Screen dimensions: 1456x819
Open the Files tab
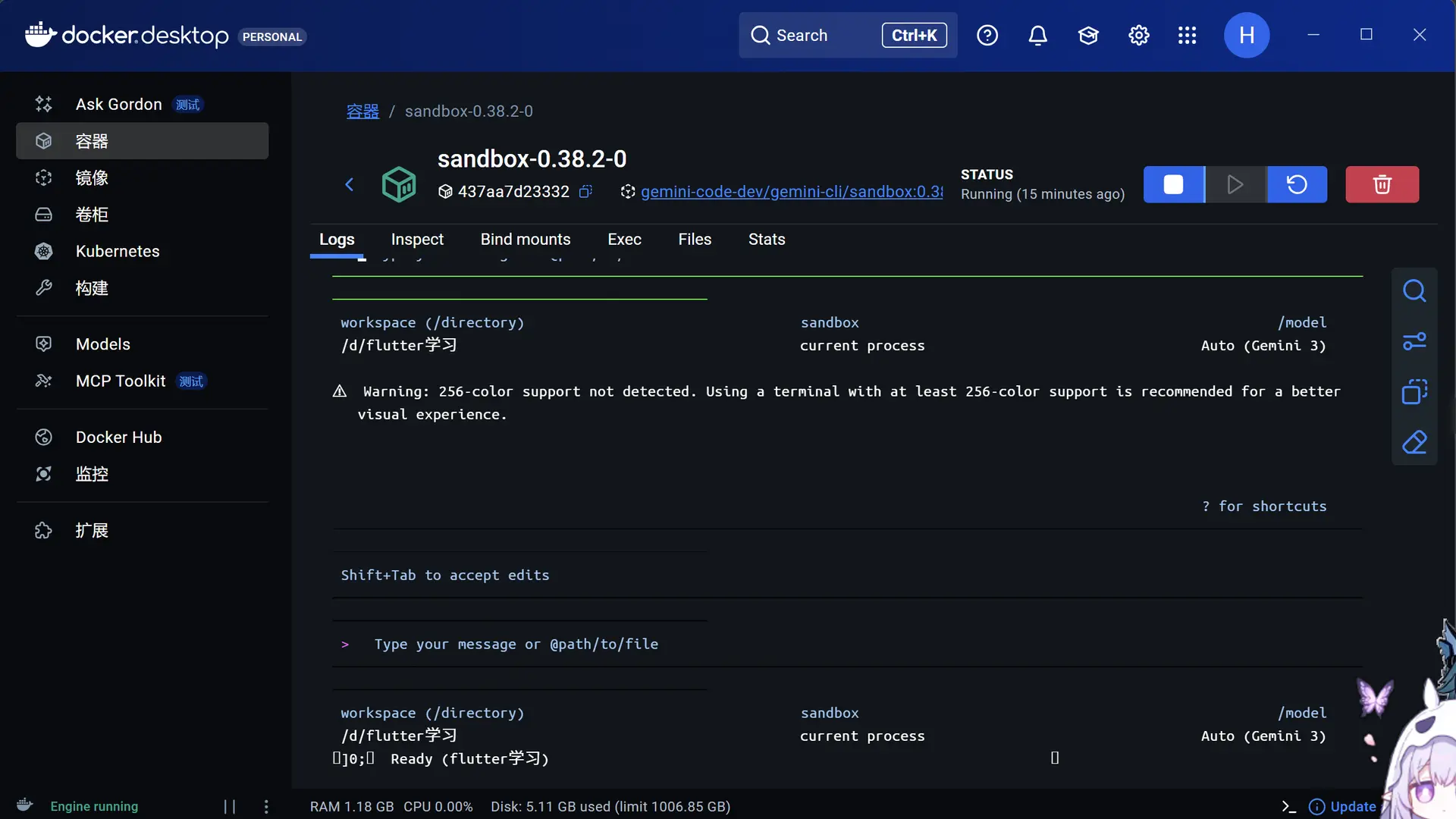point(695,240)
